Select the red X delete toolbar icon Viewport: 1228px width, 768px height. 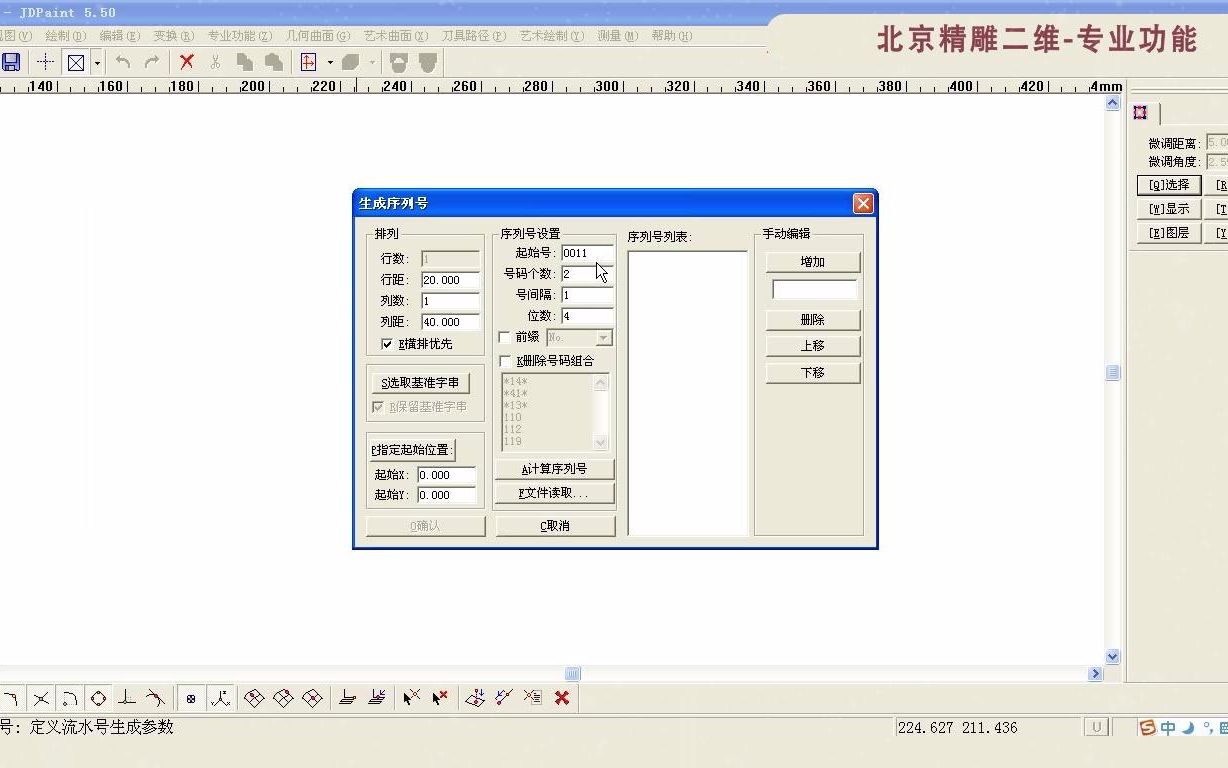(x=185, y=62)
